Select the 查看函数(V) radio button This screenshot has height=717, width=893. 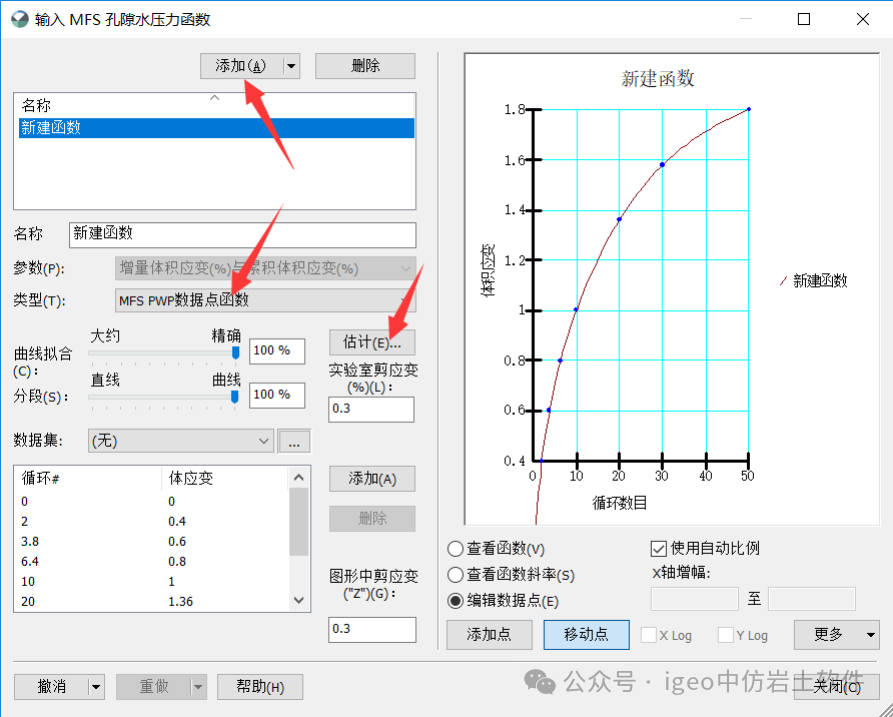(x=453, y=547)
